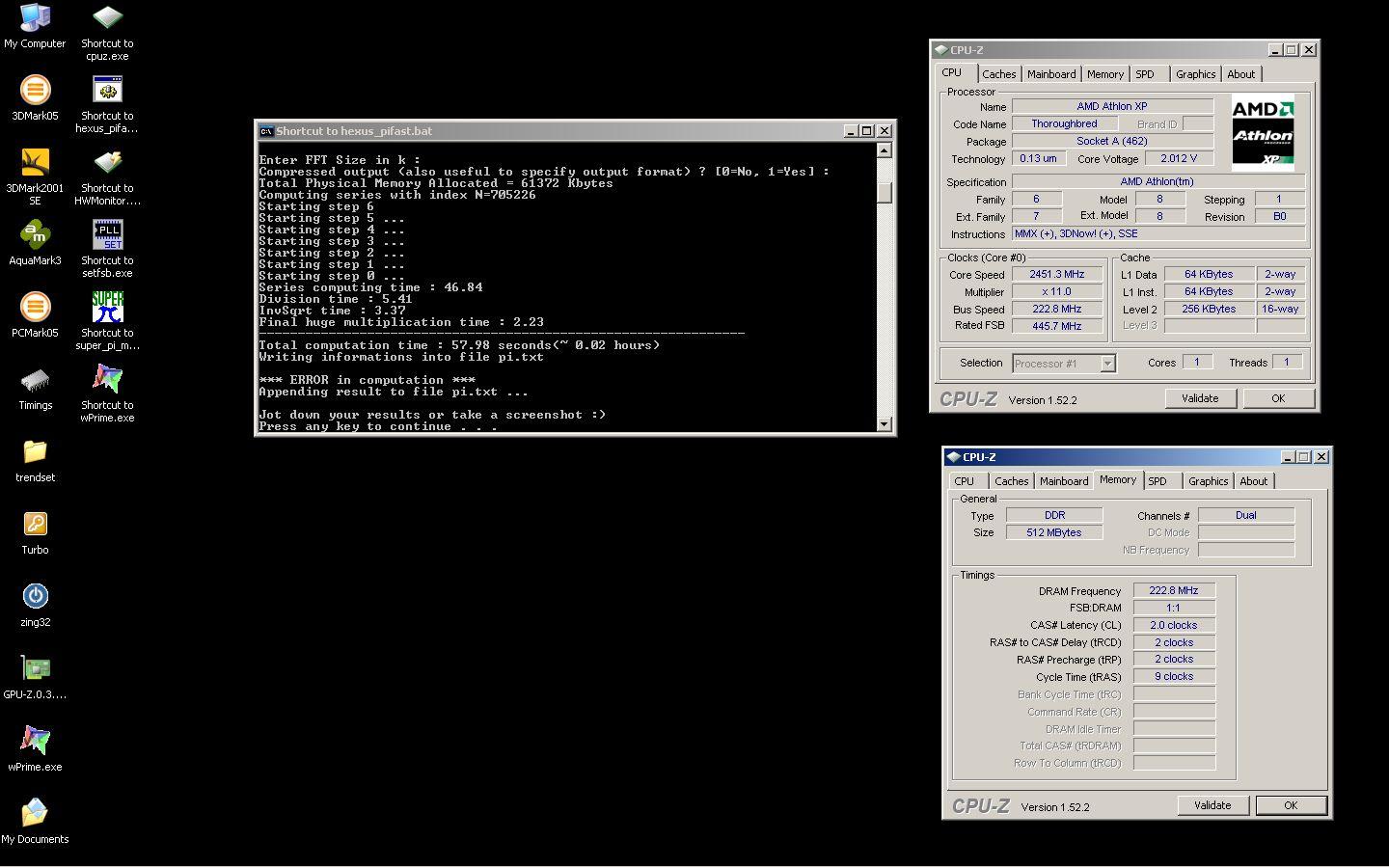
Task: Open the Timings chip icon
Action: click(35, 380)
